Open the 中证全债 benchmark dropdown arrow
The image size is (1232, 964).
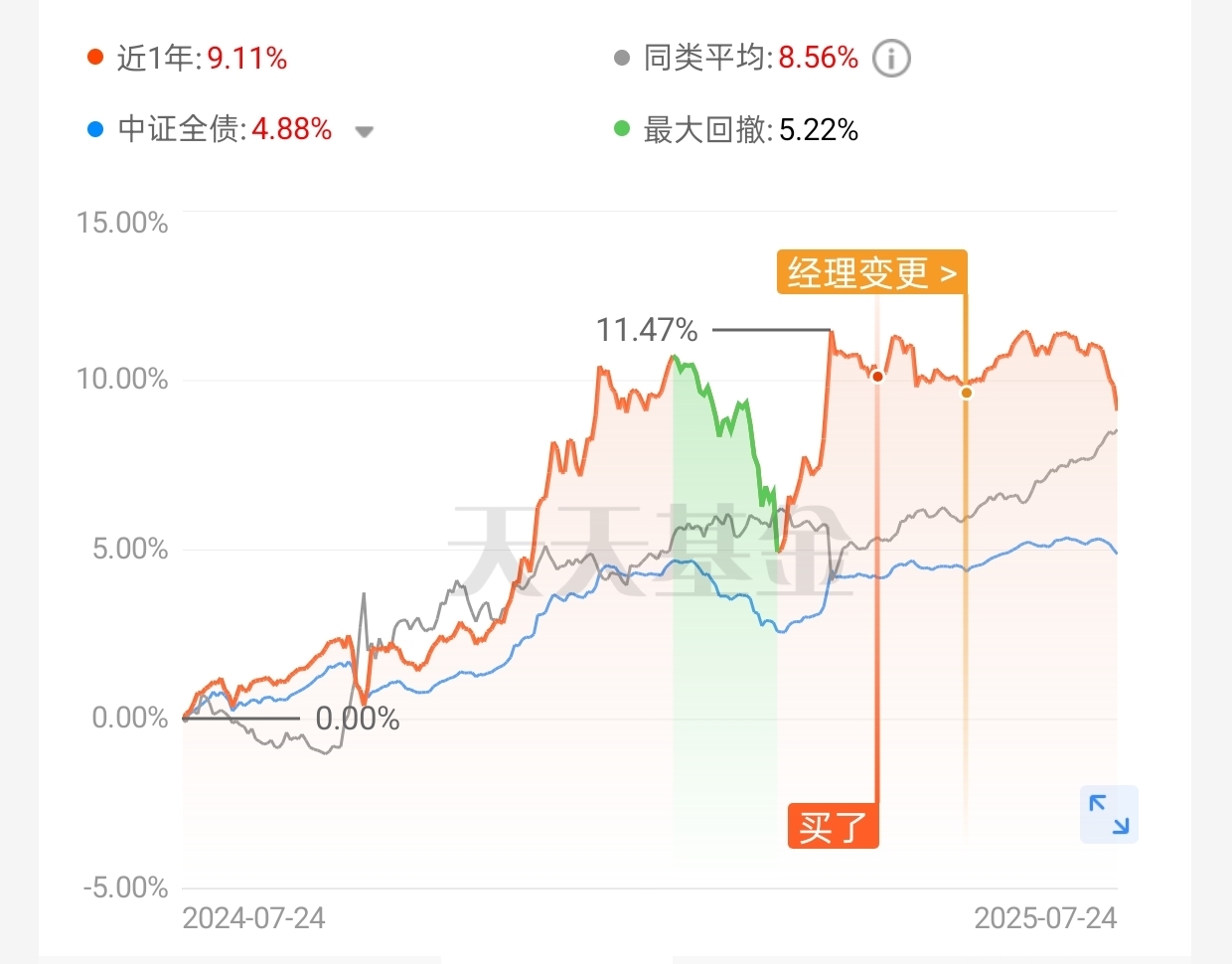click(x=364, y=131)
